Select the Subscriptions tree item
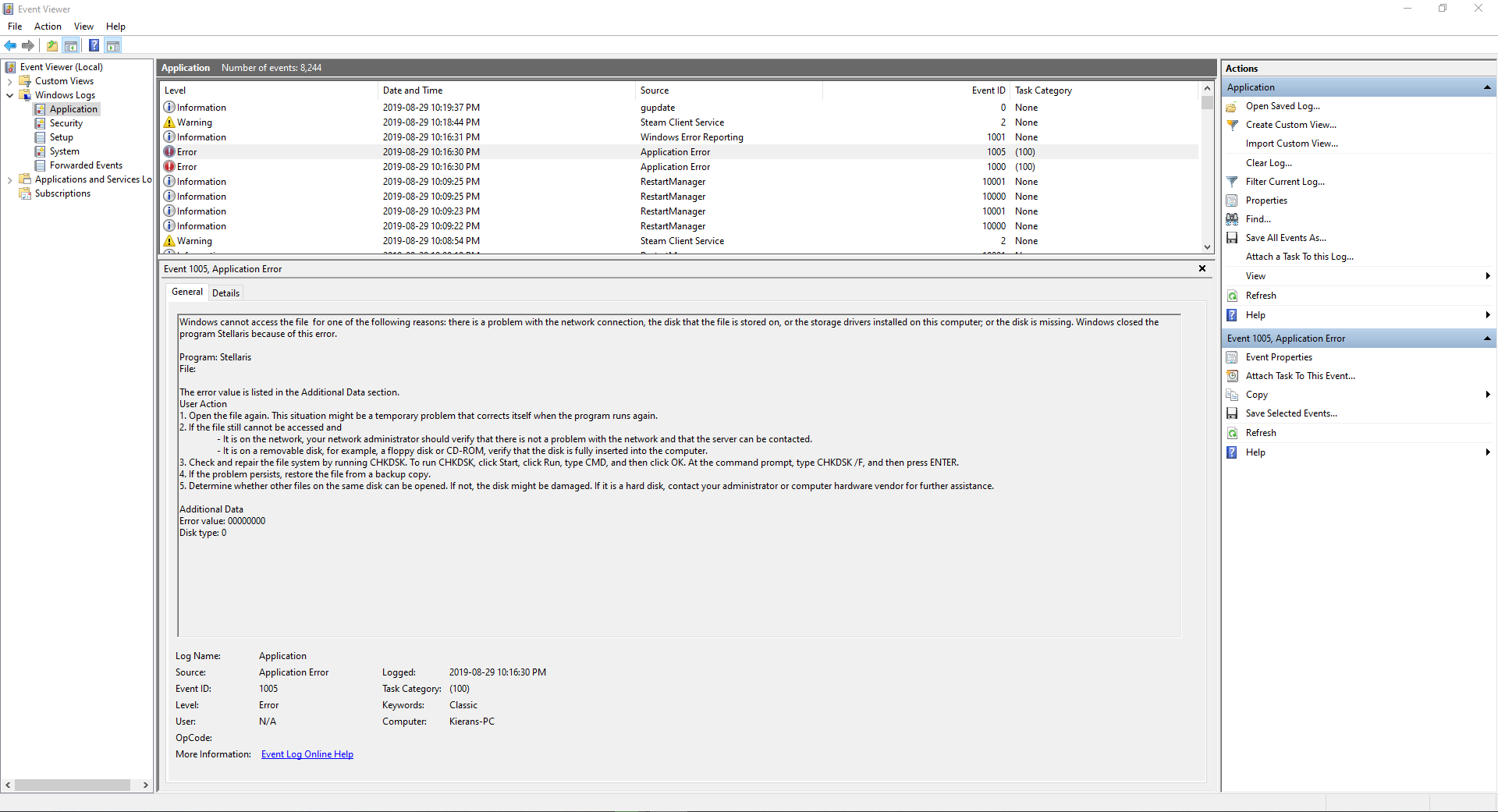Screen dimensions: 1498x812 click(x=62, y=193)
